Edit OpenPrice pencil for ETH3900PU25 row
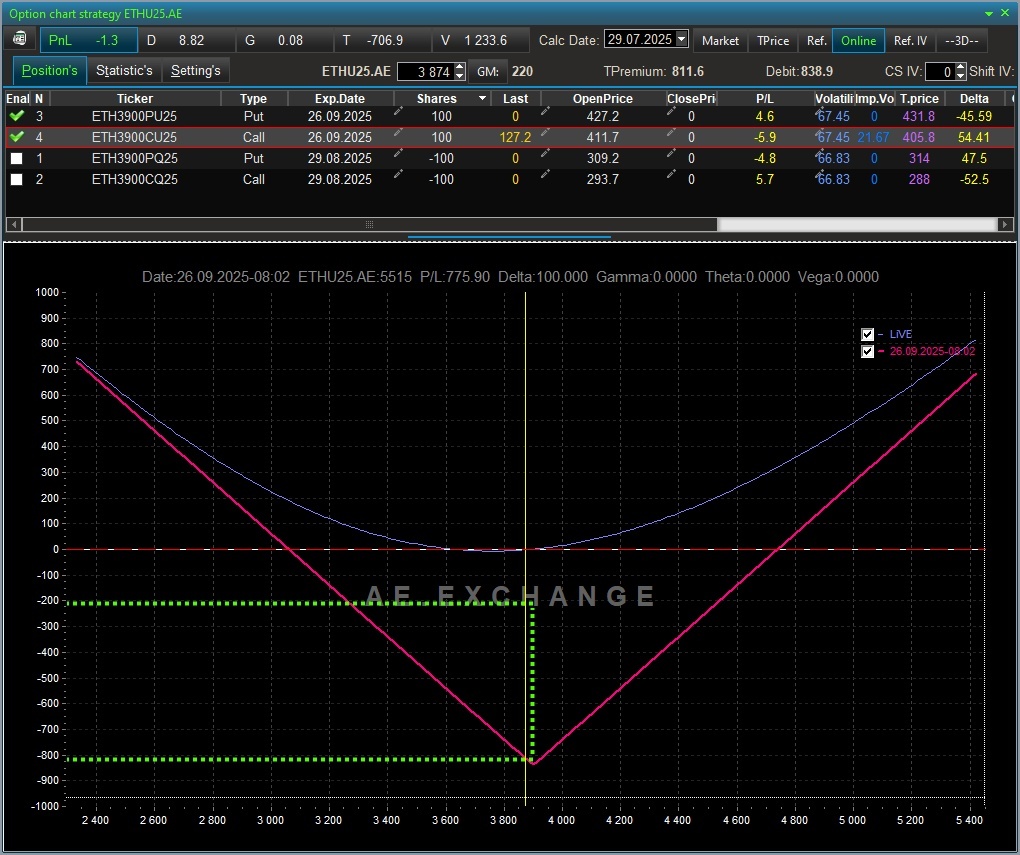The height and width of the screenshot is (855, 1020). click(545, 111)
